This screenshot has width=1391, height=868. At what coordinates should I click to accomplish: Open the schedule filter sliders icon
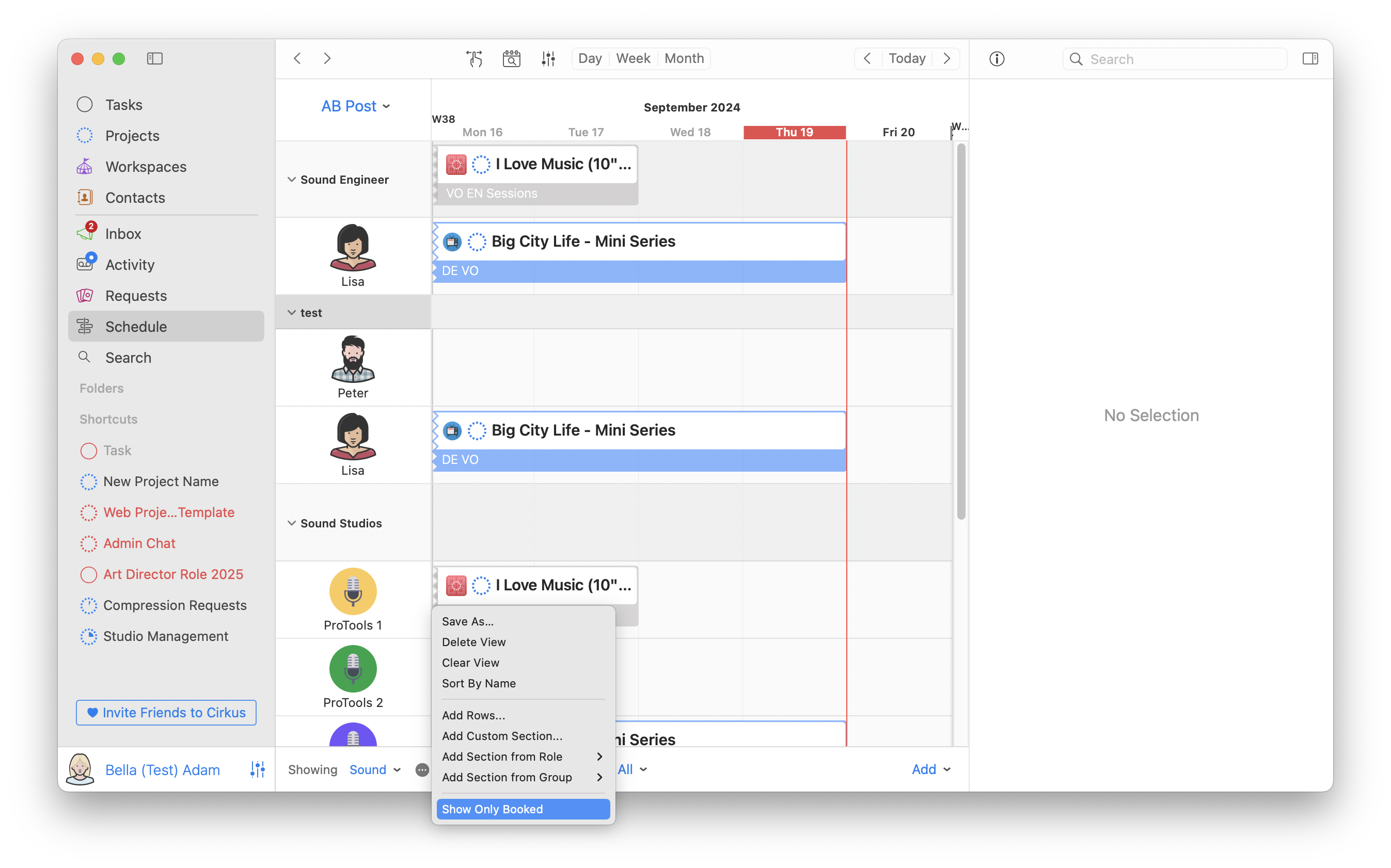[x=548, y=58]
